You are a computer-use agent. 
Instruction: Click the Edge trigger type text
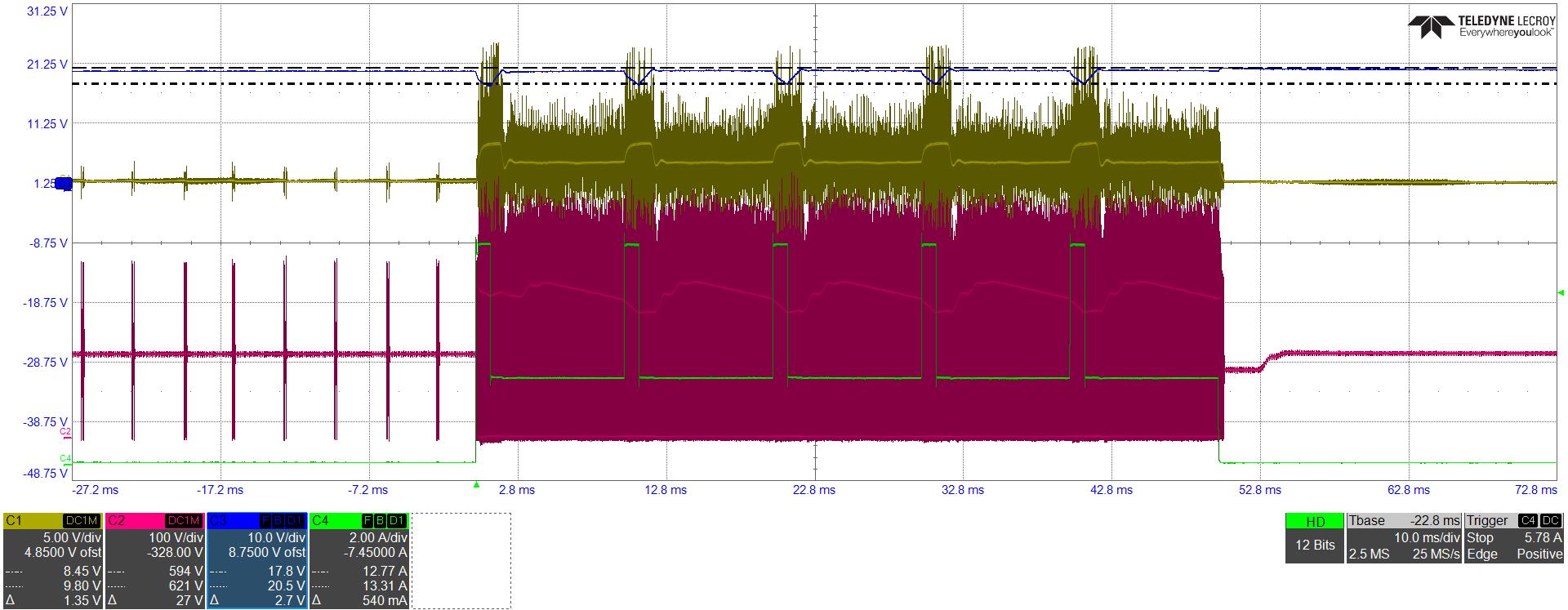[x=1481, y=554]
